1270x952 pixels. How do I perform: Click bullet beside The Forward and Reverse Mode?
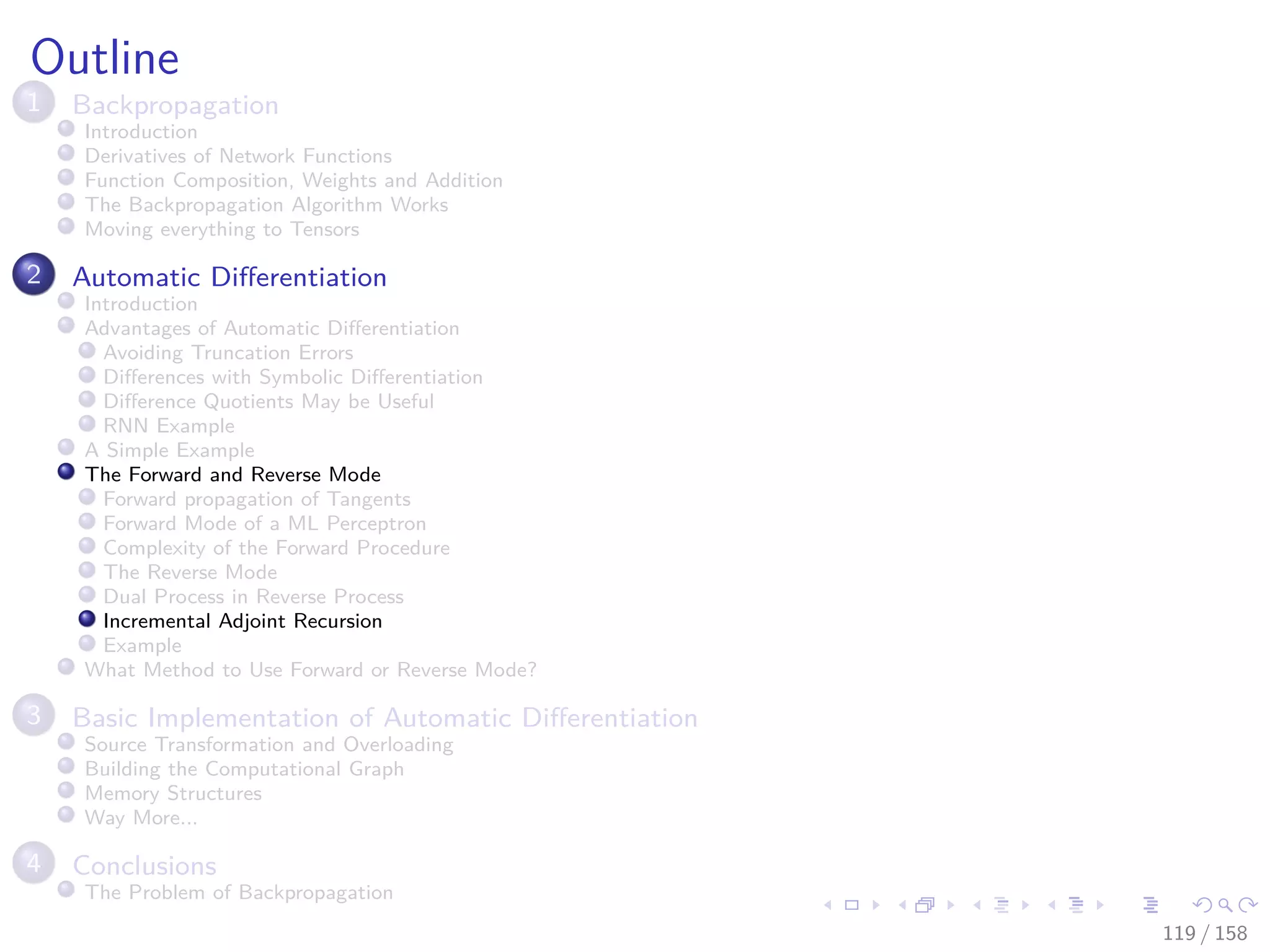tap(66, 472)
